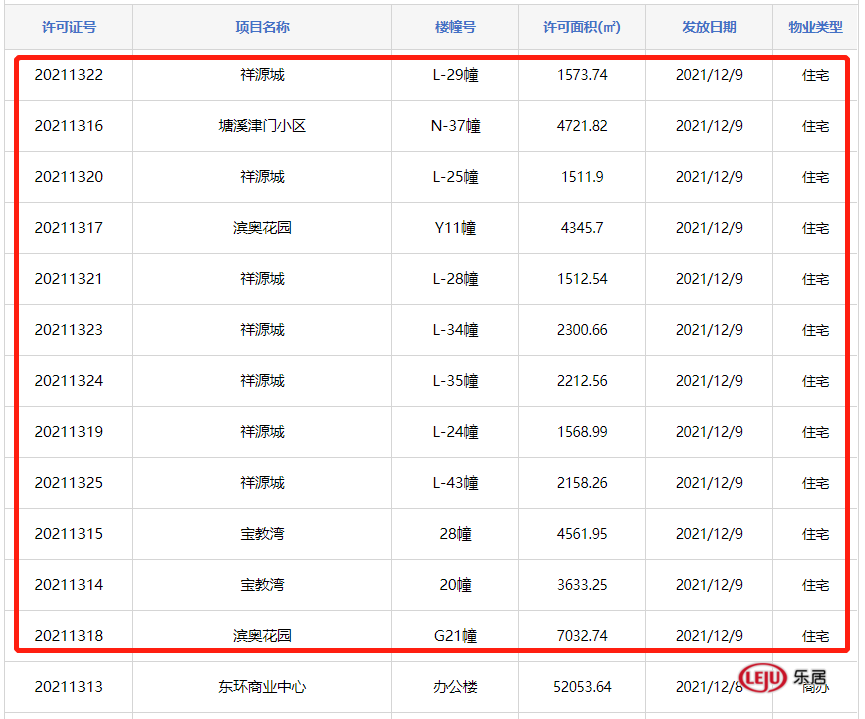Click date 2021/12/9 in 20211322 row
The image size is (865, 719).
tap(709, 75)
